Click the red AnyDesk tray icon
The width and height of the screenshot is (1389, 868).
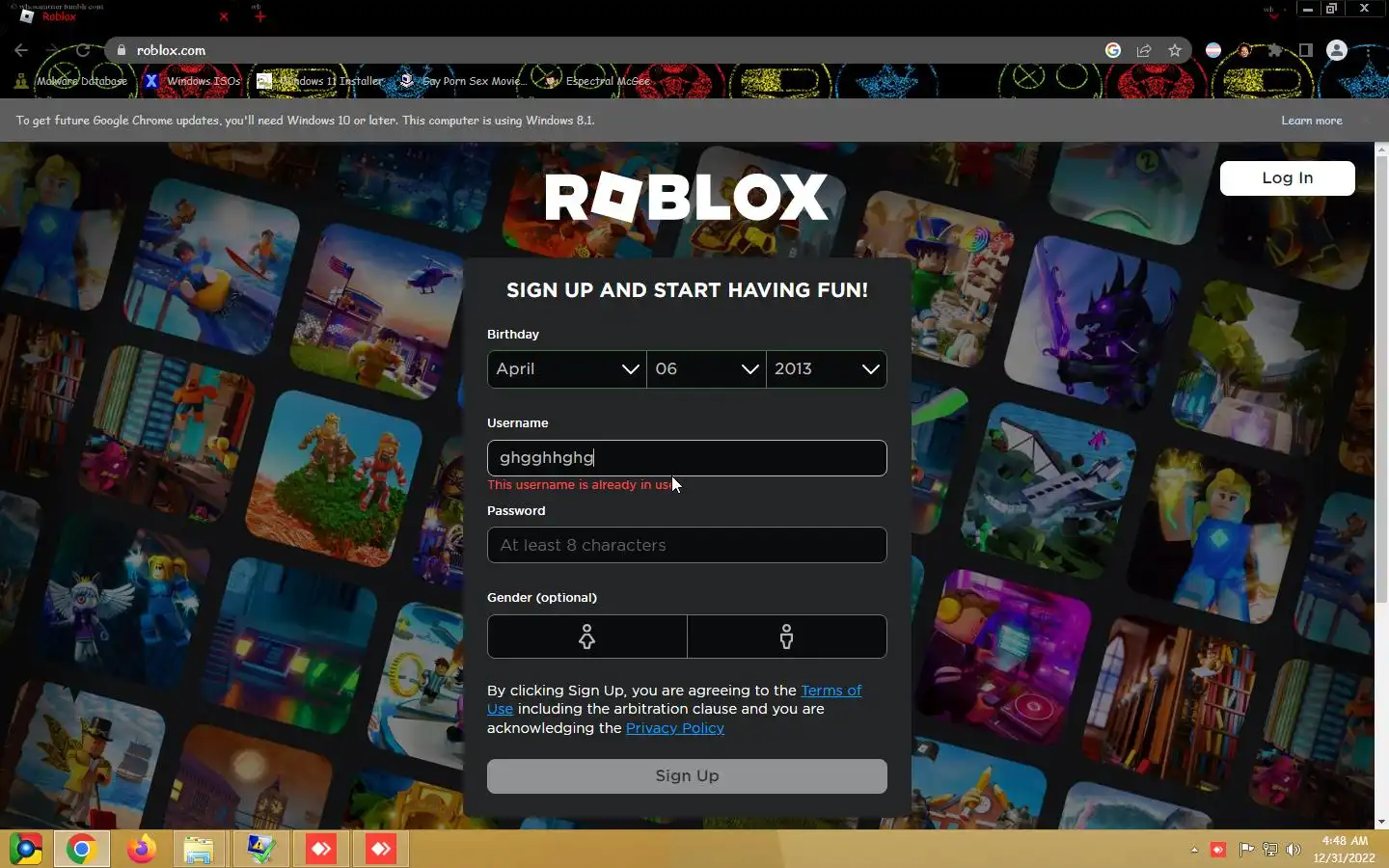(x=1218, y=850)
